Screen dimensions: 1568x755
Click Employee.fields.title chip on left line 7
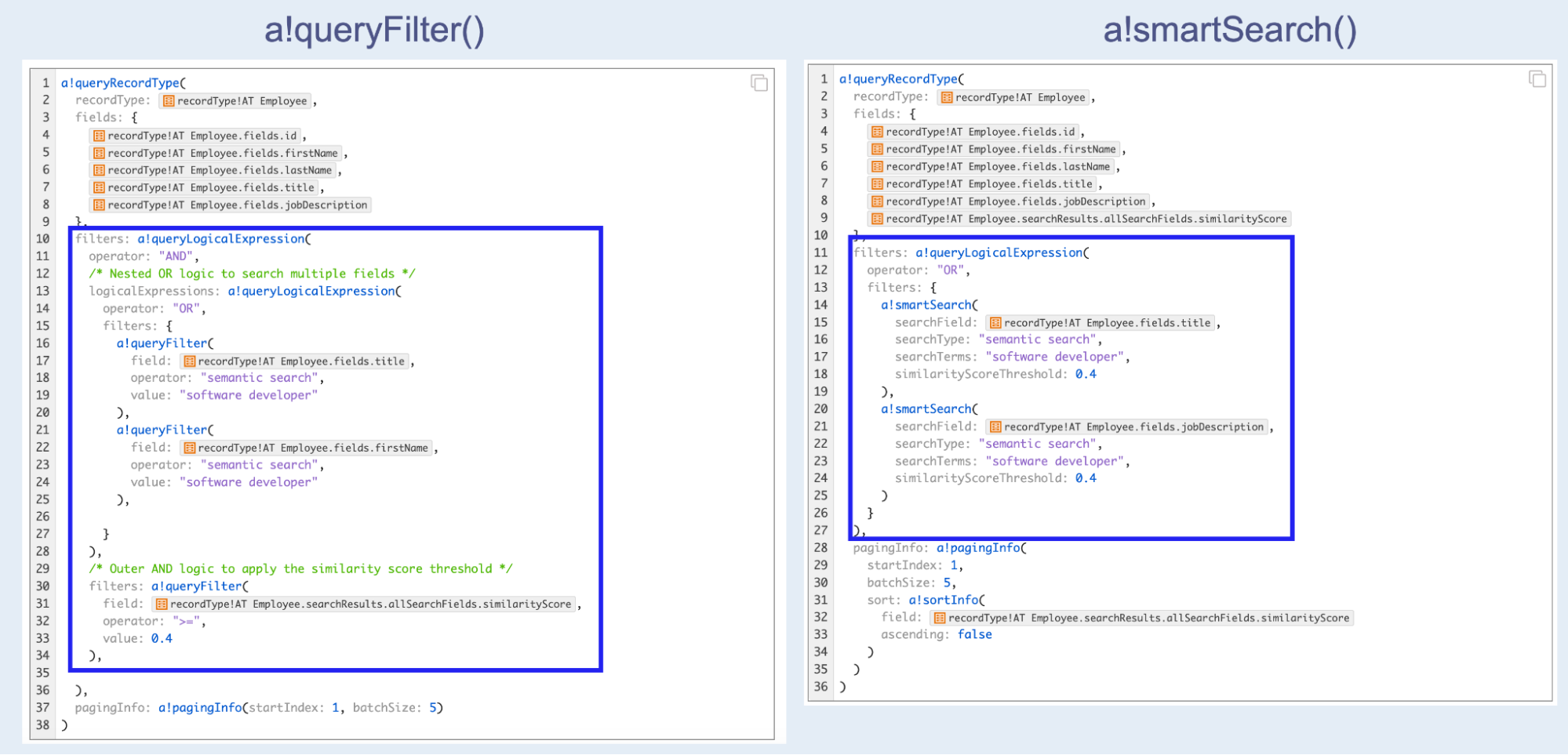point(204,187)
